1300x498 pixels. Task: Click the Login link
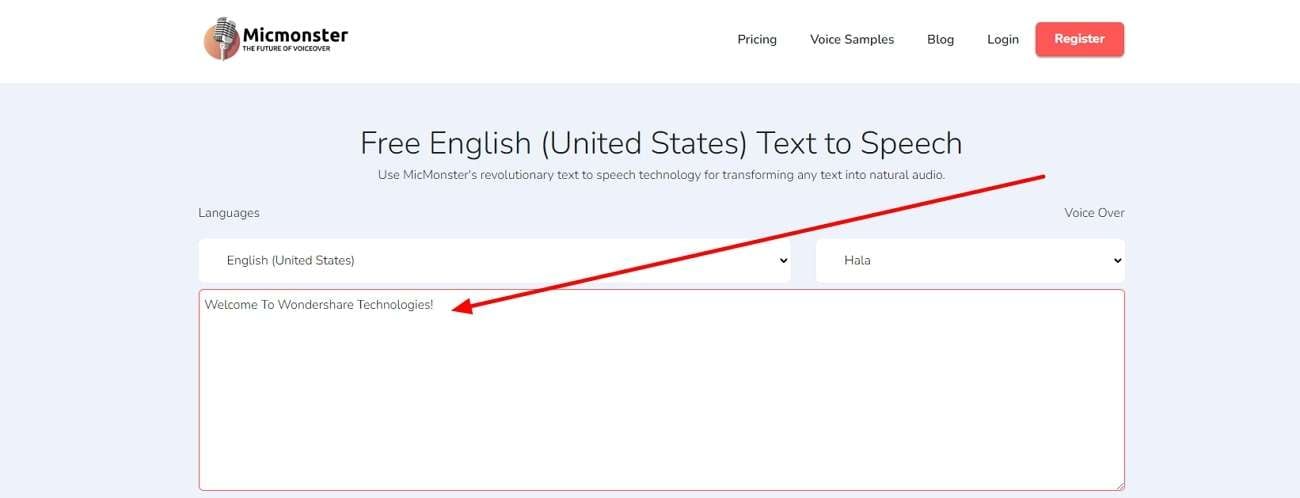tap(1002, 39)
